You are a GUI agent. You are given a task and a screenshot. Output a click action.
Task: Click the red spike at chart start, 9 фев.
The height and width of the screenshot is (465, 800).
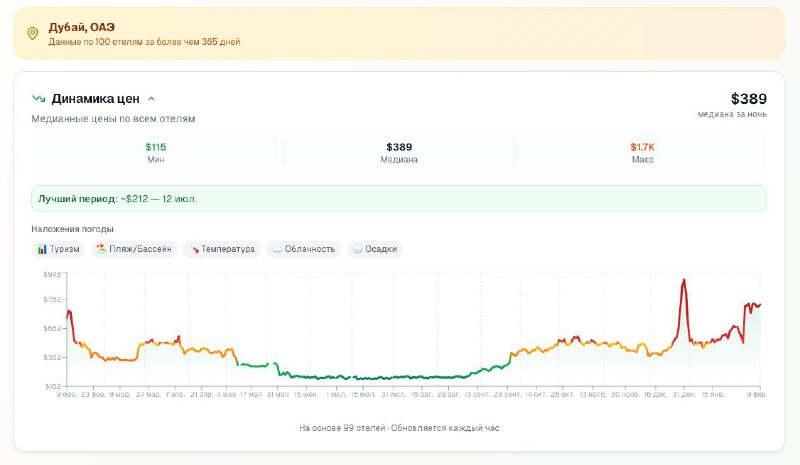68,314
